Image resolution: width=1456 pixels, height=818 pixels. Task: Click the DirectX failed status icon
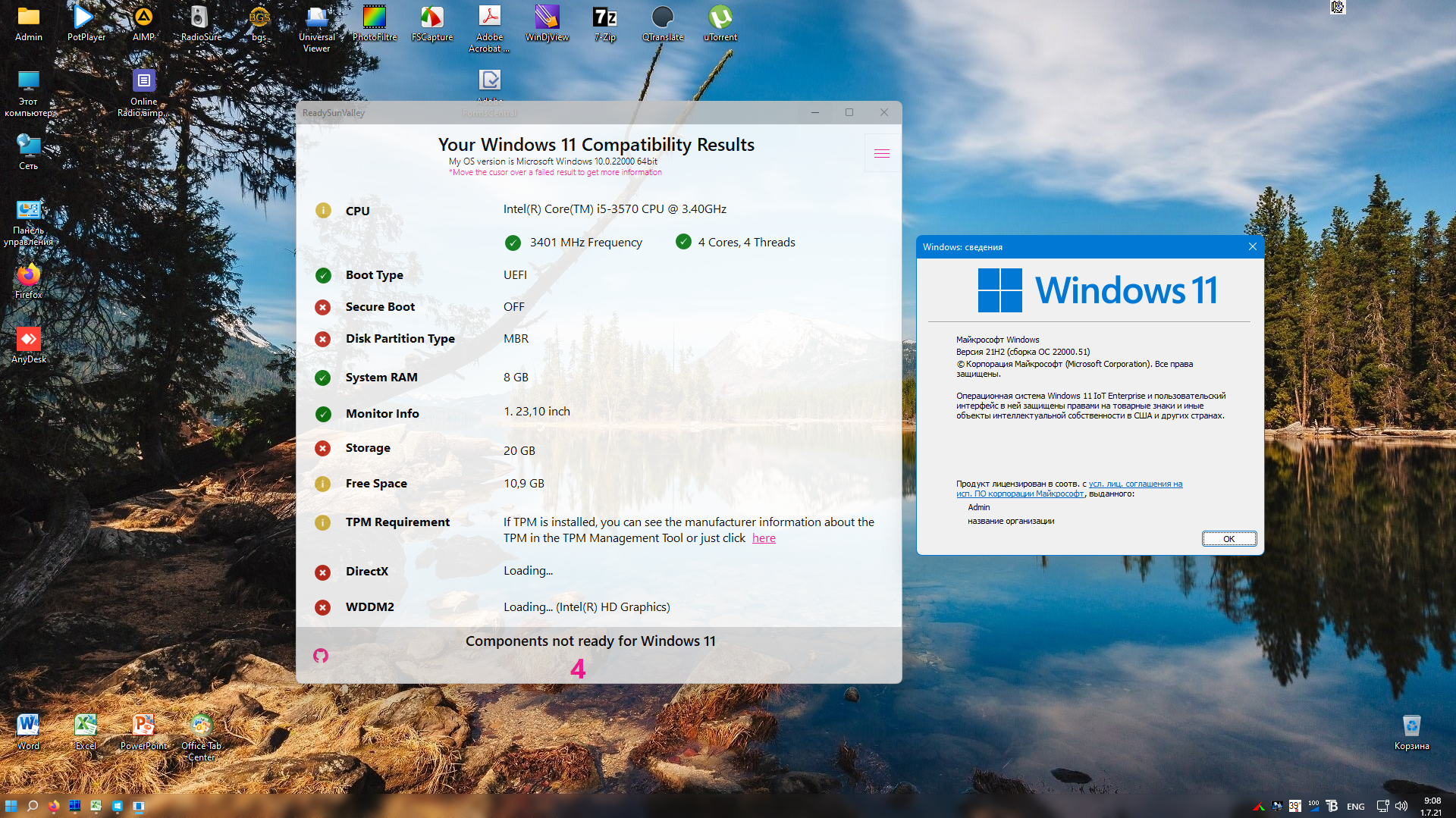323,572
